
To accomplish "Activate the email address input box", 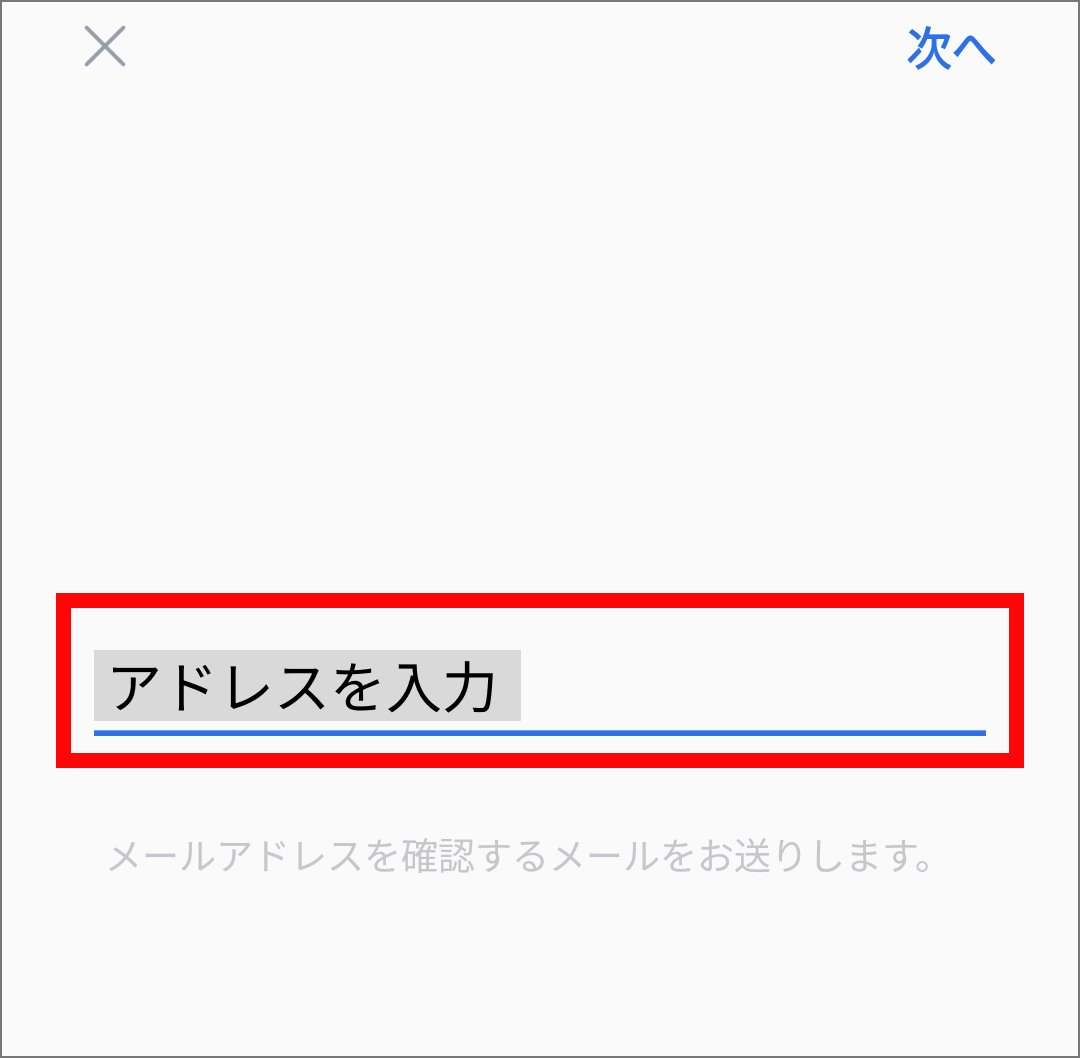I will pyautogui.click(x=539, y=692).
